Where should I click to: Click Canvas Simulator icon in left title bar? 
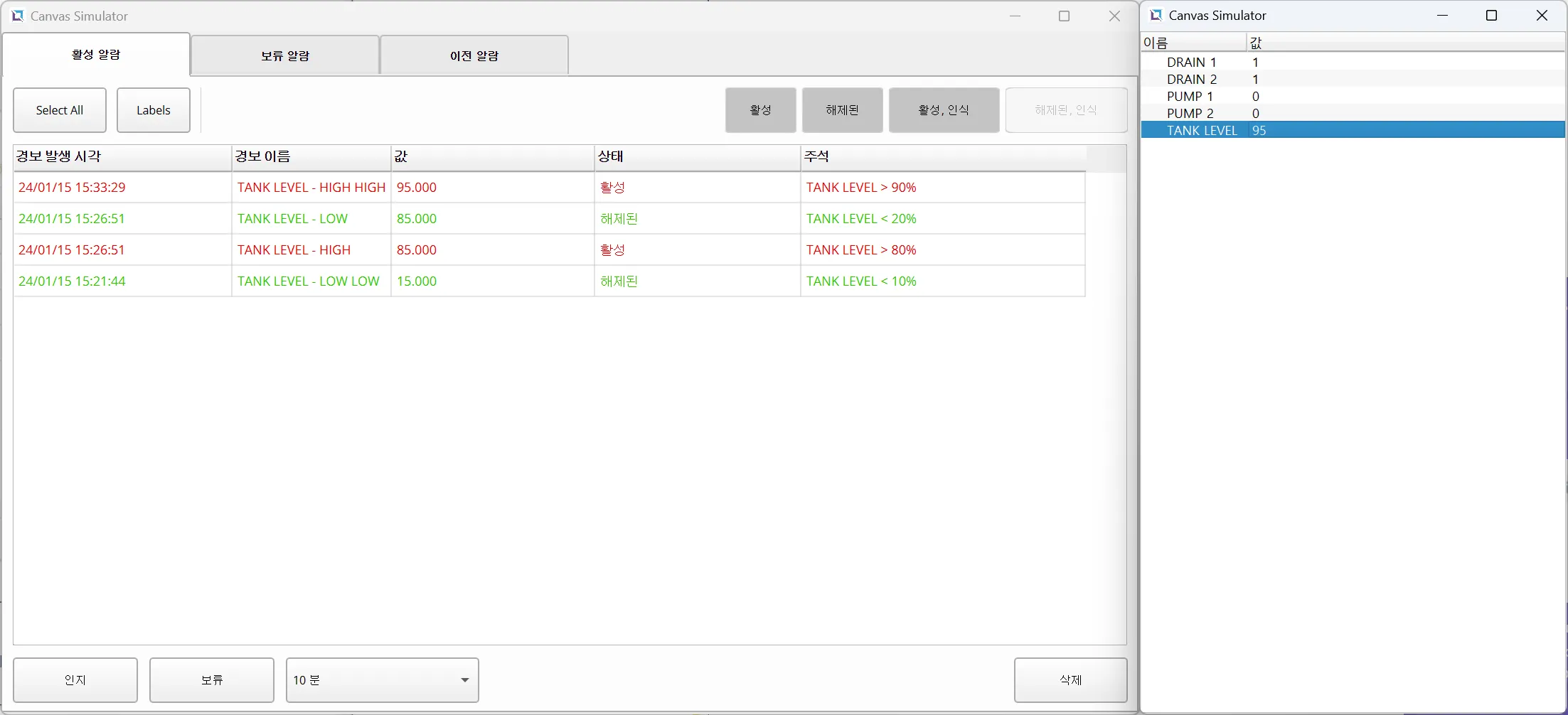pos(17,16)
